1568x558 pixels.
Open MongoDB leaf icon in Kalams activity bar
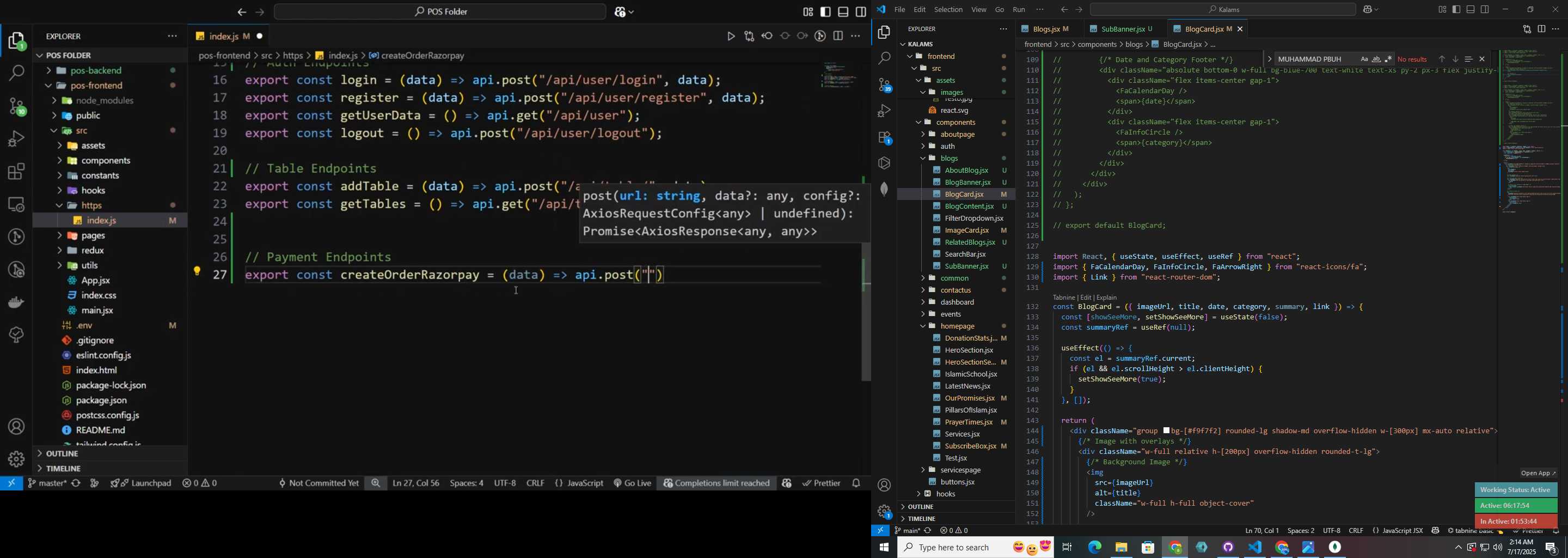point(884,190)
